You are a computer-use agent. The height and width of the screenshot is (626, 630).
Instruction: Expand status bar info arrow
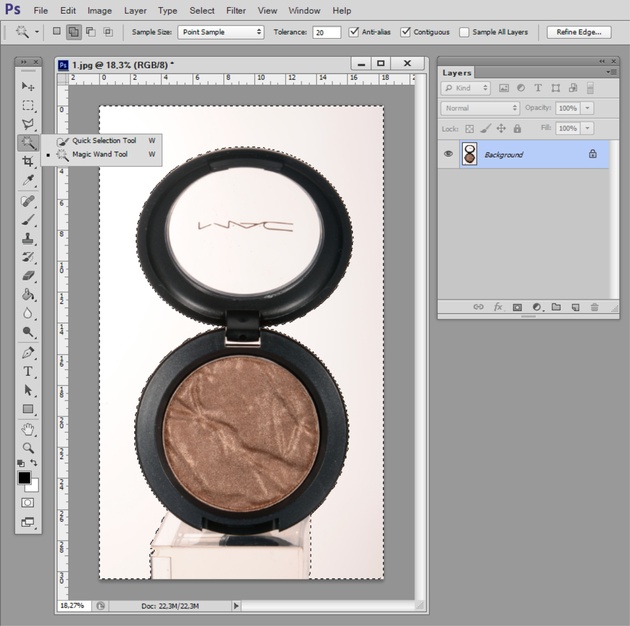point(236,606)
